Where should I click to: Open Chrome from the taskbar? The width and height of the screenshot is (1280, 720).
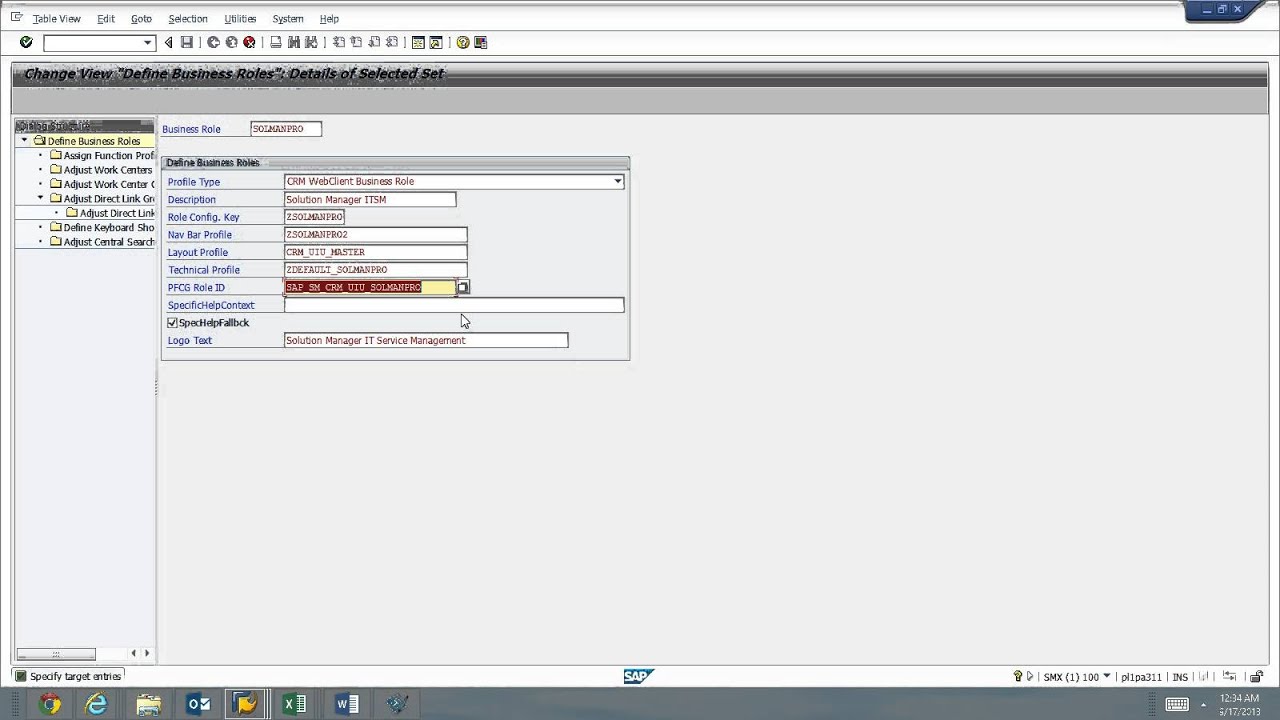click(49, 704)
